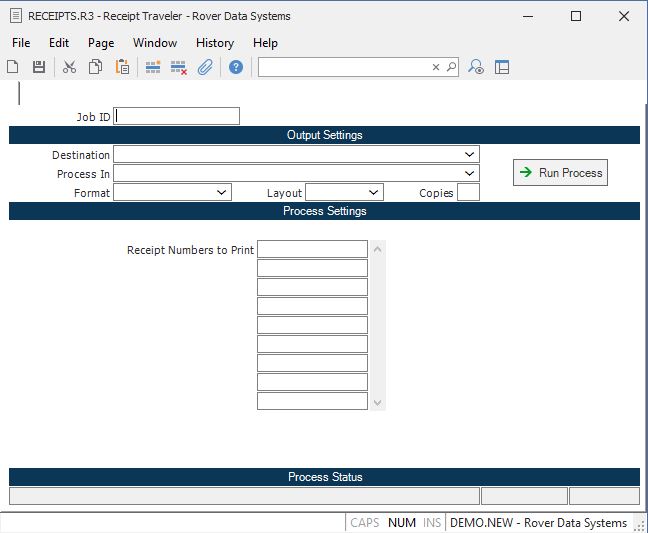Click the Save floppy disk icon
The image size is (648, 533).
[39, 67]
